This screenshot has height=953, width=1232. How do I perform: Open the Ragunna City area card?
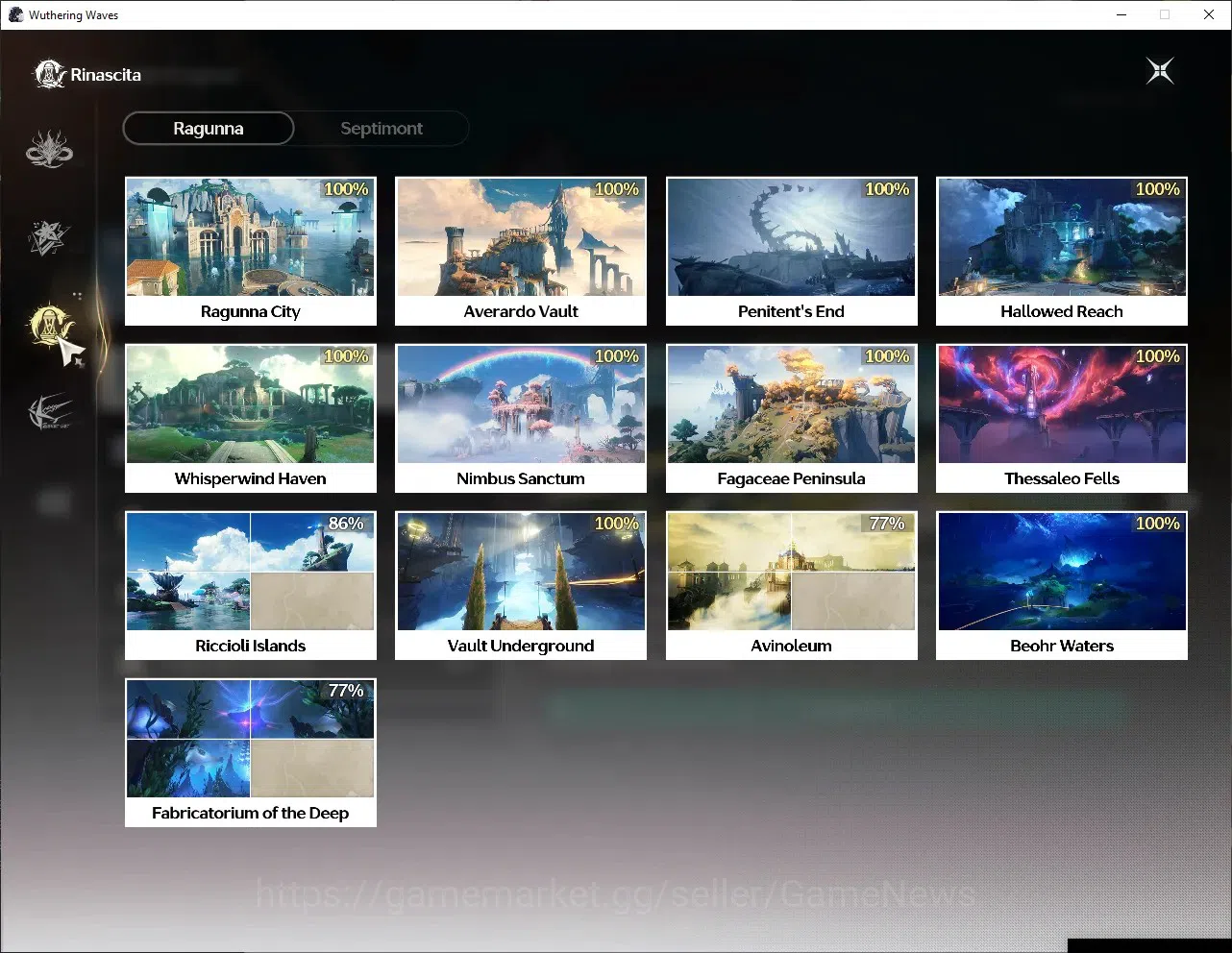251,252
